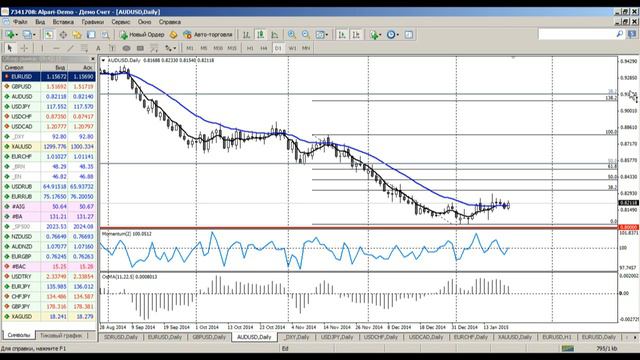
Task: Open tile windows dropdown
Action: 322,35
